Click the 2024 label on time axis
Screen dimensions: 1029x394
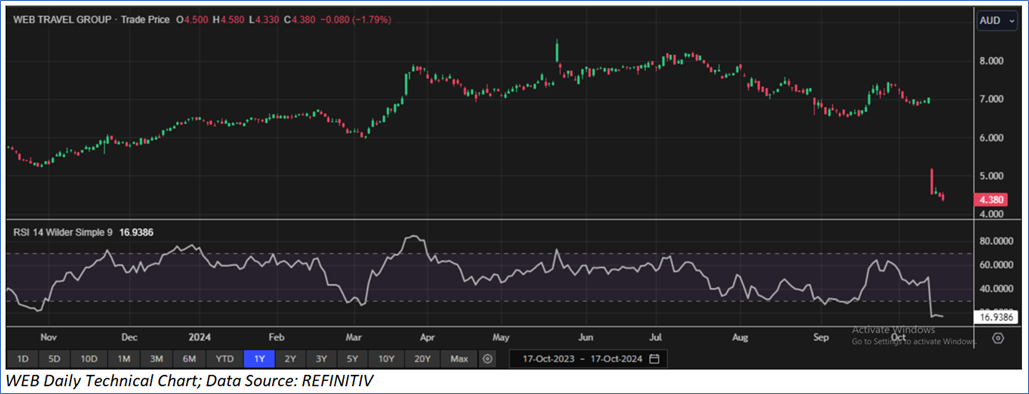click(199, 338)
